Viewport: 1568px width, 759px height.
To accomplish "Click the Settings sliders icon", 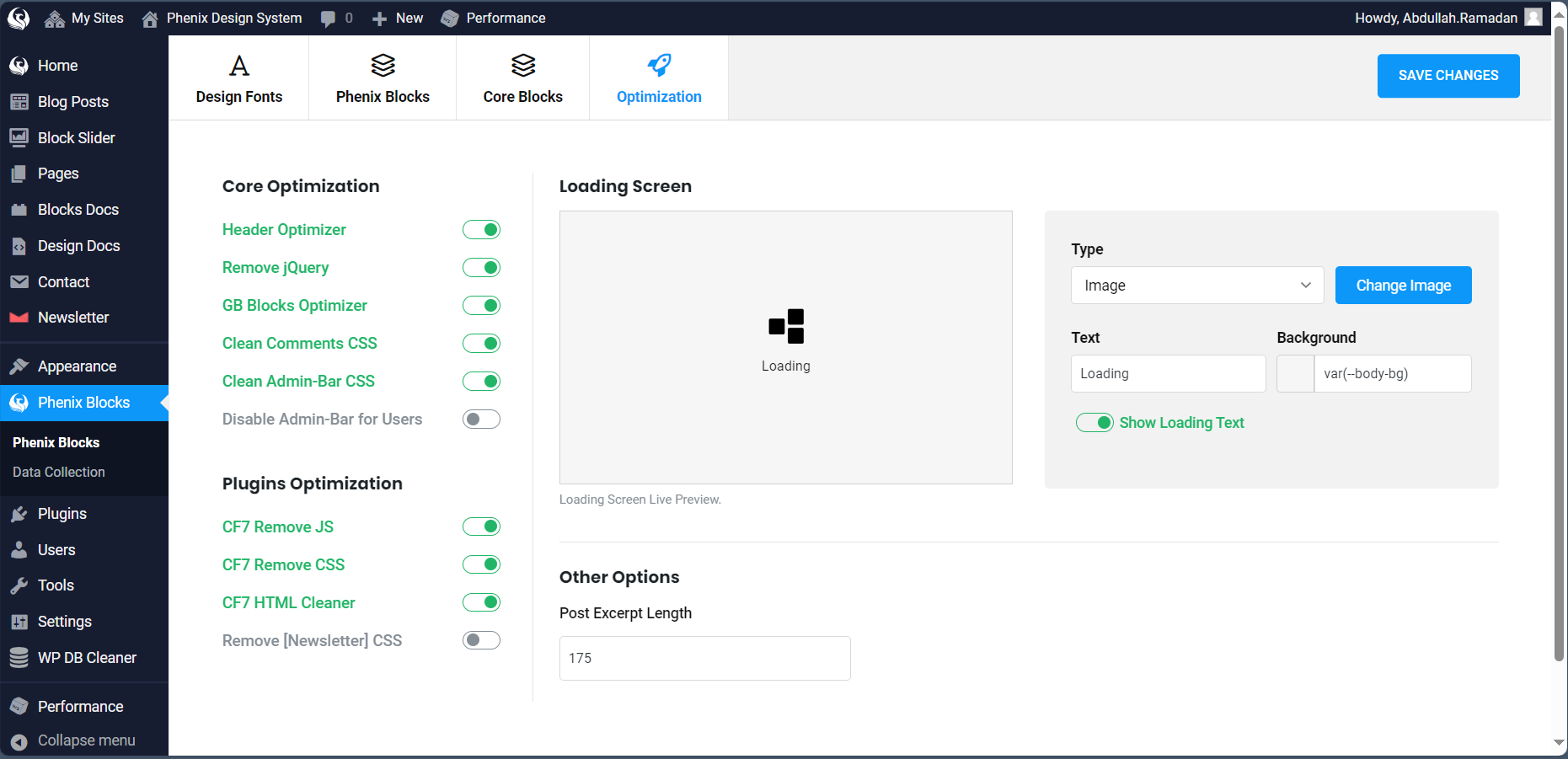I will (x=19, y=622).
